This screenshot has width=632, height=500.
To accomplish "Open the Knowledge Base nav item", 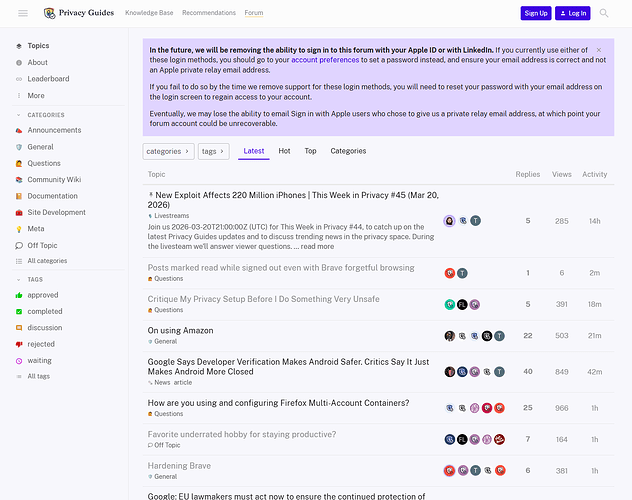I will (149, 13).
